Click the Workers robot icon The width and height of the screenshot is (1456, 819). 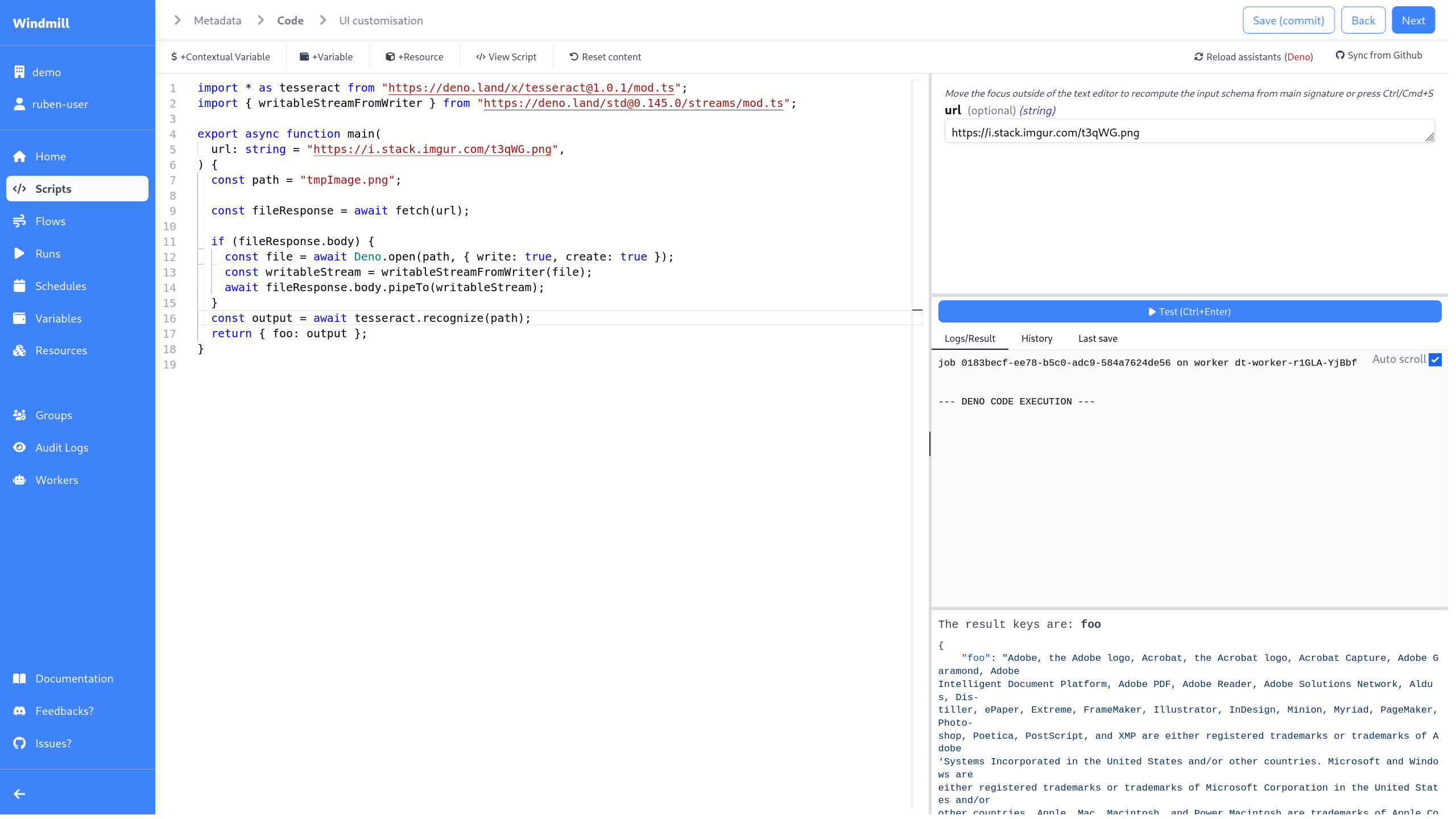tap(19, 480)
